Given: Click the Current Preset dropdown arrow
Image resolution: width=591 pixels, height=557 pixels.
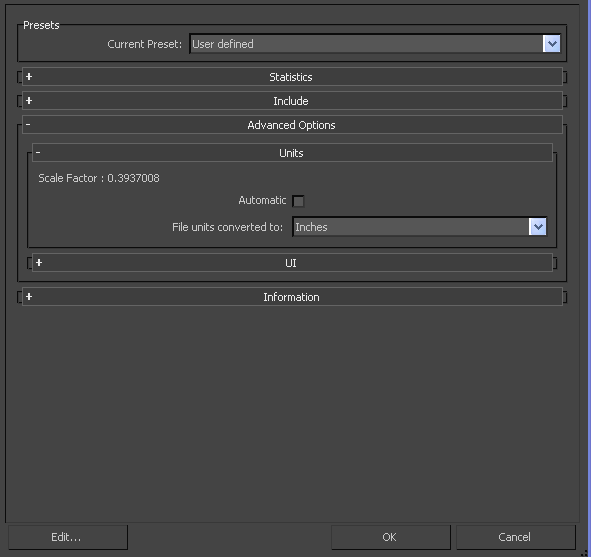Looking at the screenshot, I should pyautogui.click(x=551, y=44).
